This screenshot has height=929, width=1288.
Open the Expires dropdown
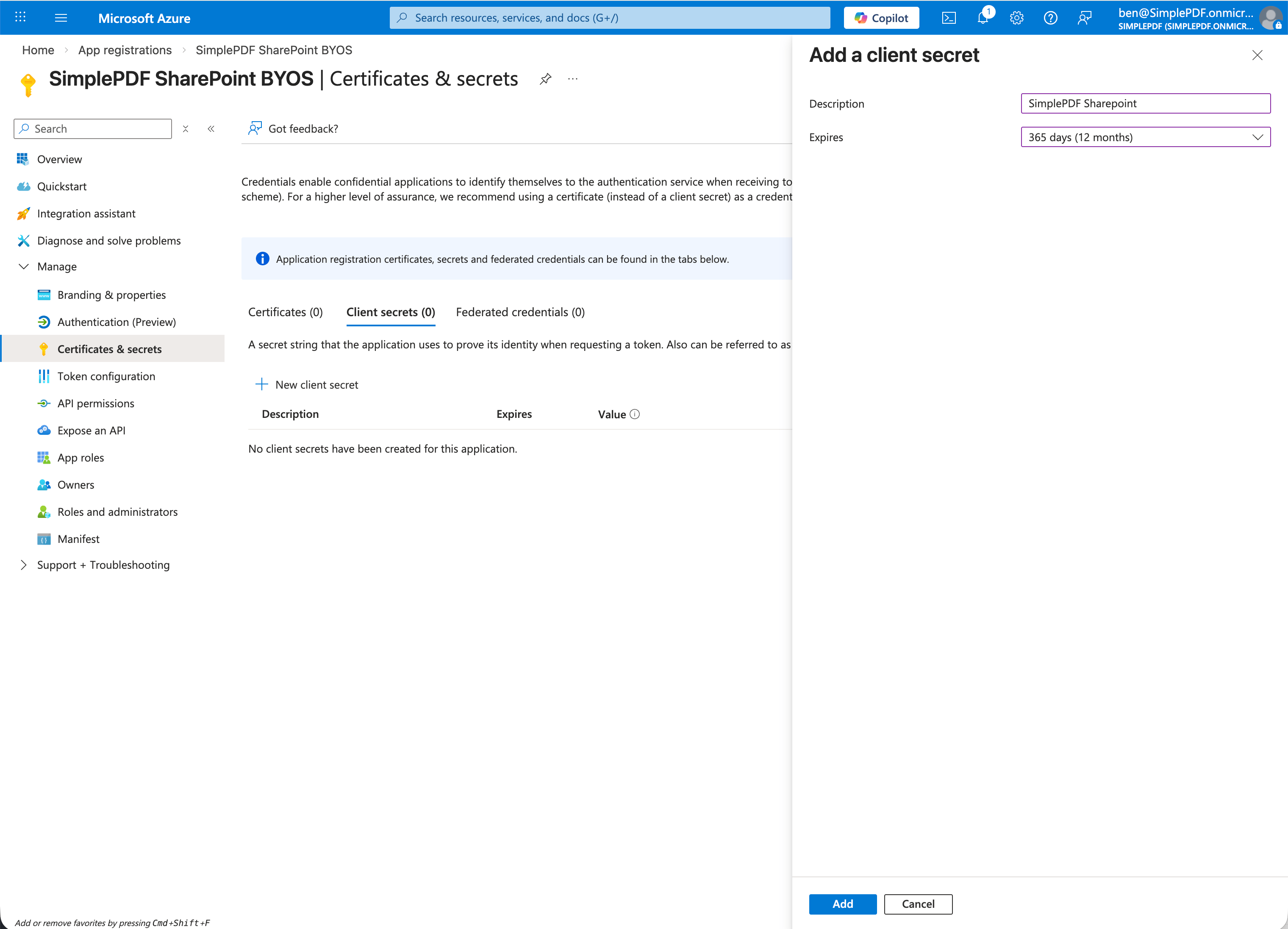point(1145,137)
